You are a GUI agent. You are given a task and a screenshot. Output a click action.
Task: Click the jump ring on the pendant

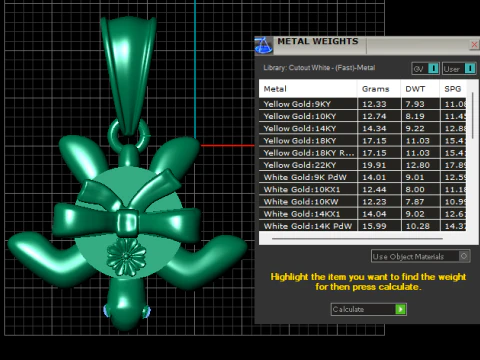[129, 136]
